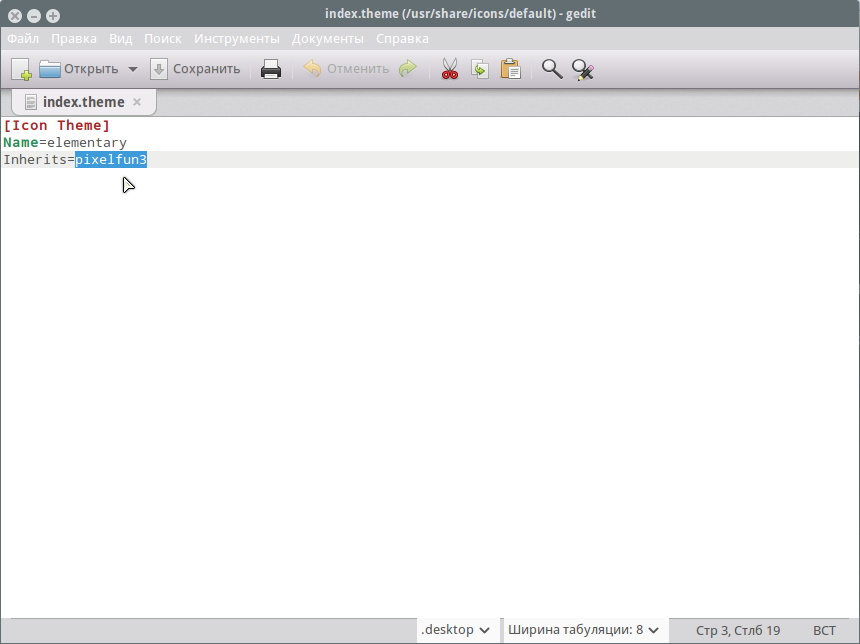The width and height of the screenshot is (860, 644).
Task: Click the document icon on index.theme tab
Action: pyautogui.click(x=31, y=102)
